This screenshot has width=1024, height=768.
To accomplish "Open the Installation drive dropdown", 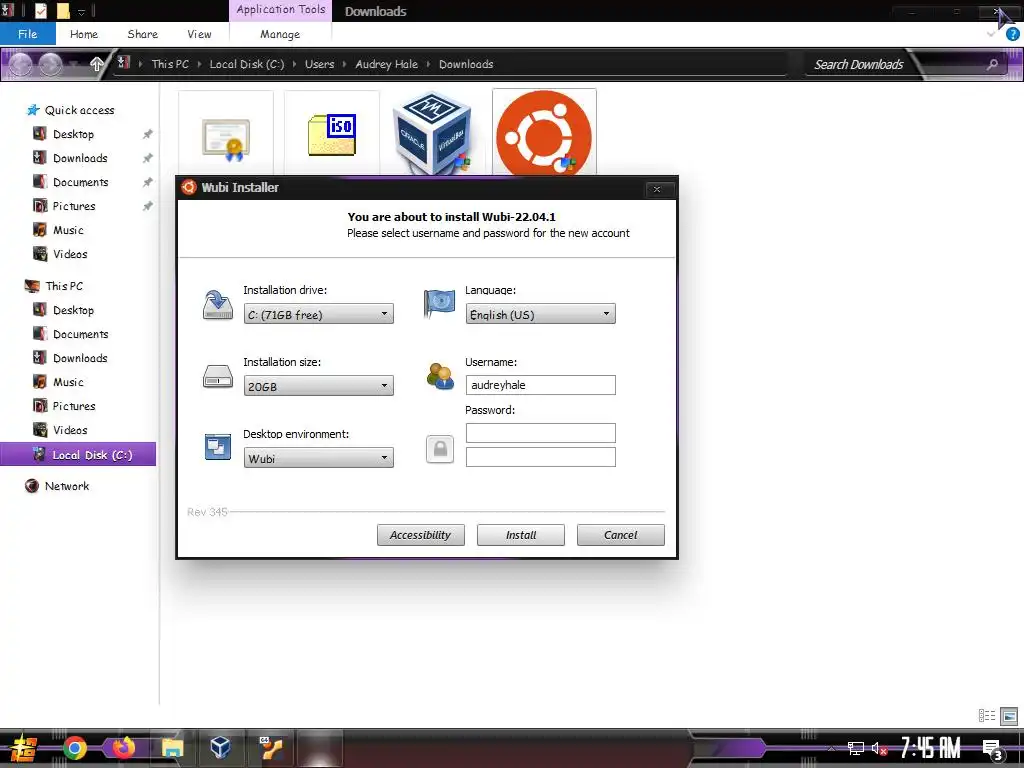I will click(318, 314).
